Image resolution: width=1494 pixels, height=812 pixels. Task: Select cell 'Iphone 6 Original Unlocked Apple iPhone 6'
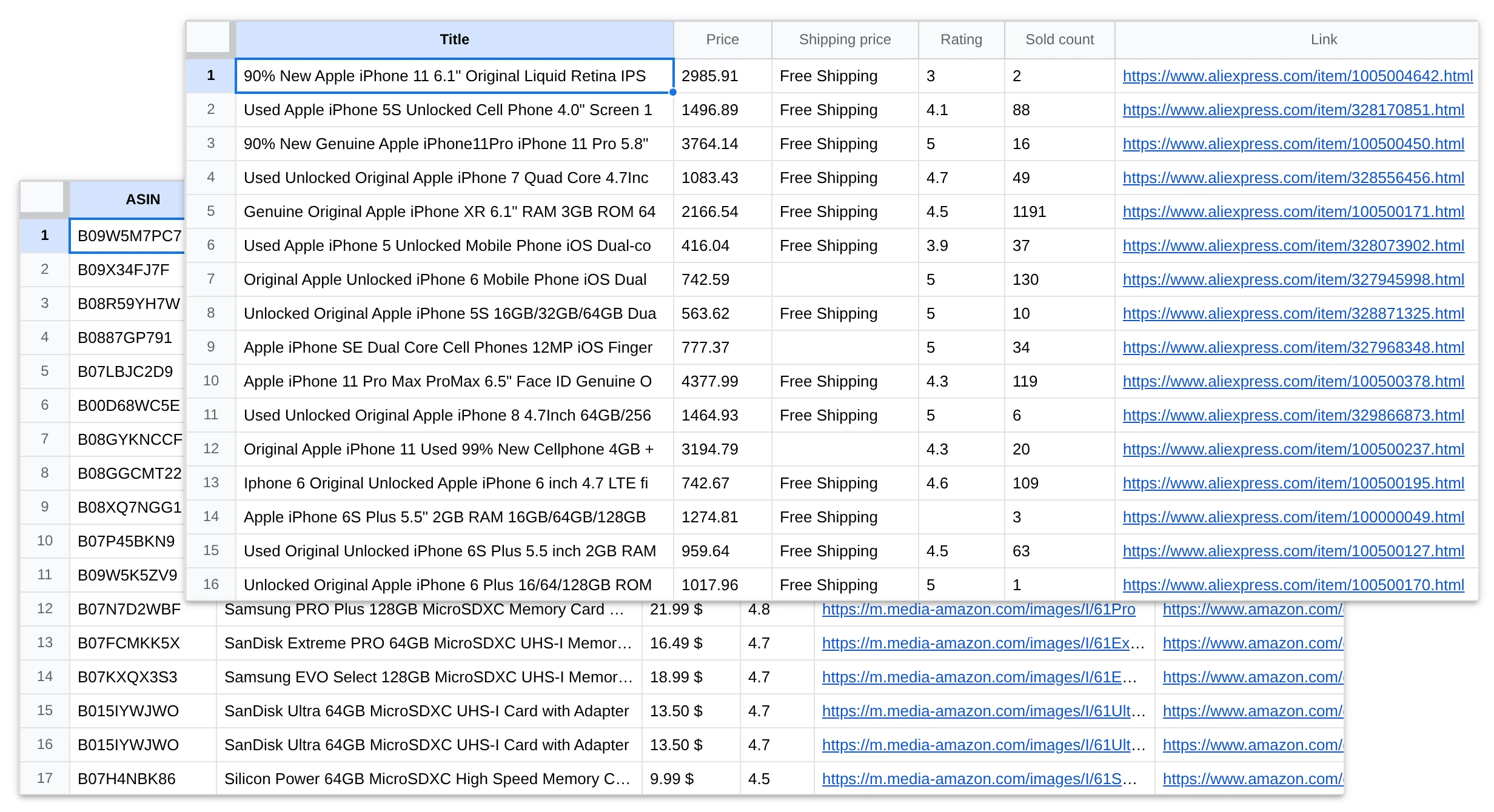pyautogui.click(x=454, y=483)
